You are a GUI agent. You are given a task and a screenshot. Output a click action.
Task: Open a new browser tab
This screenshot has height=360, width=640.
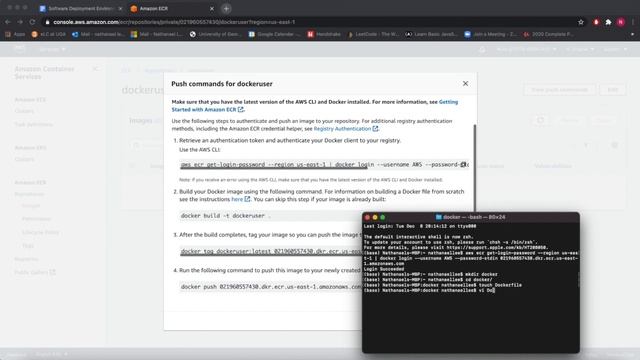(x=226, y=8)
